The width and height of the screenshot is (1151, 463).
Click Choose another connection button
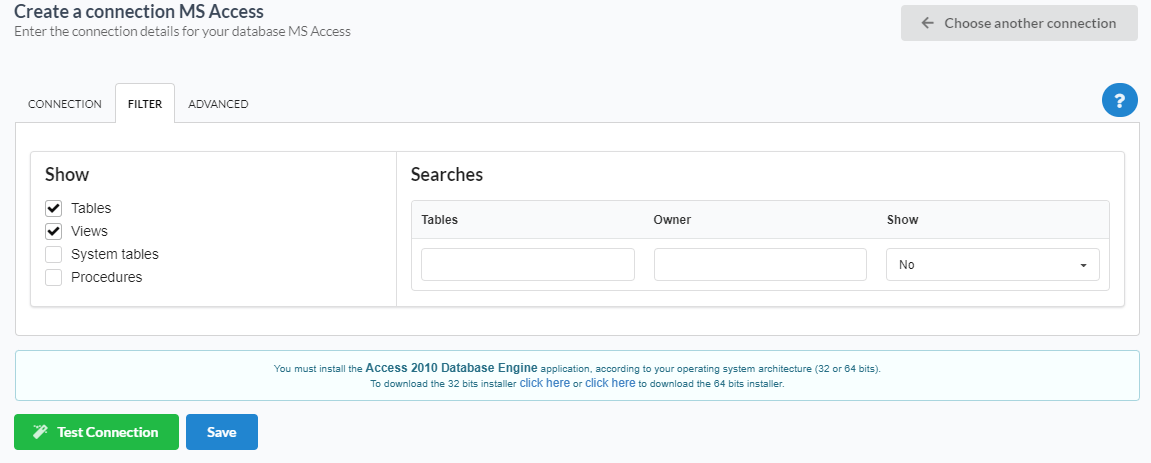[1019, 23]
